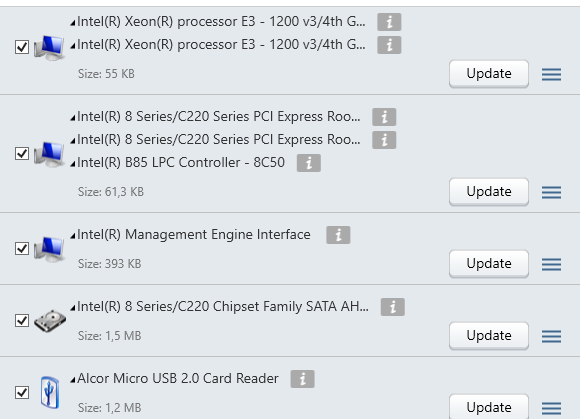Collapse the B85 LPC Controller entry arrow
580x419 pixels.
(73, 164)
